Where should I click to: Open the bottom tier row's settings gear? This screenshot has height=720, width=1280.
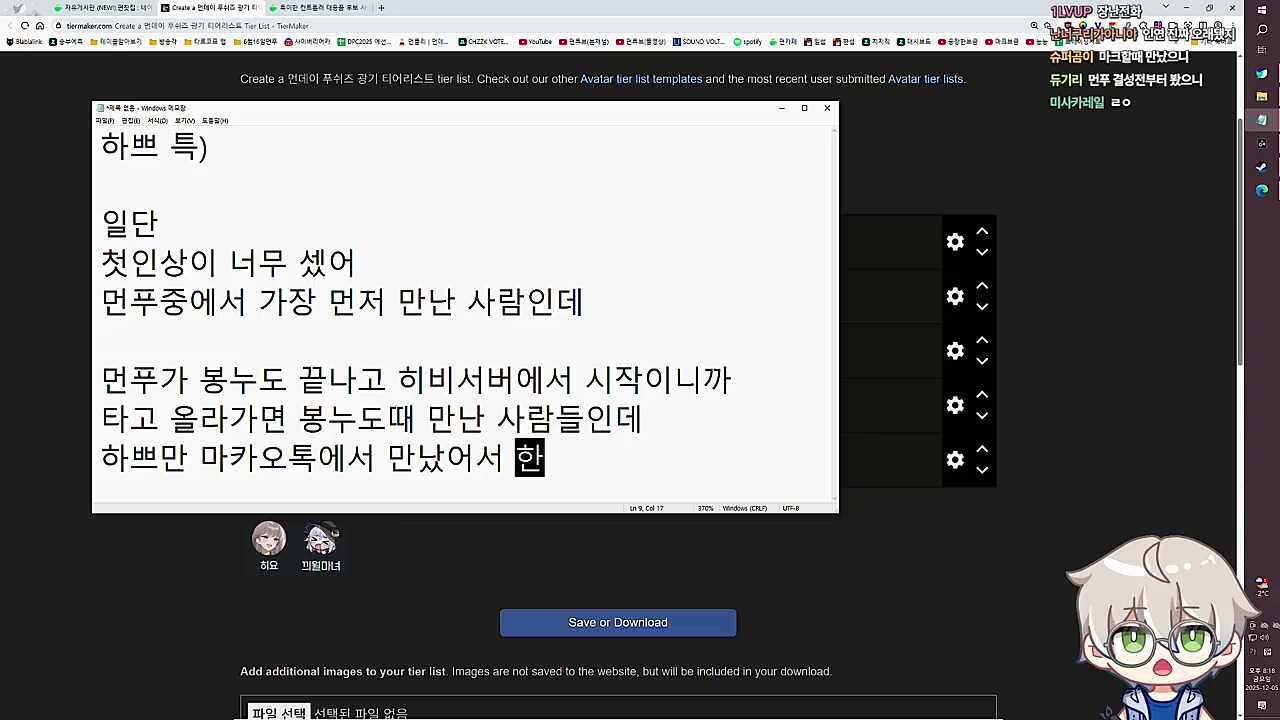pyautogui.click(x=955, y=459)
